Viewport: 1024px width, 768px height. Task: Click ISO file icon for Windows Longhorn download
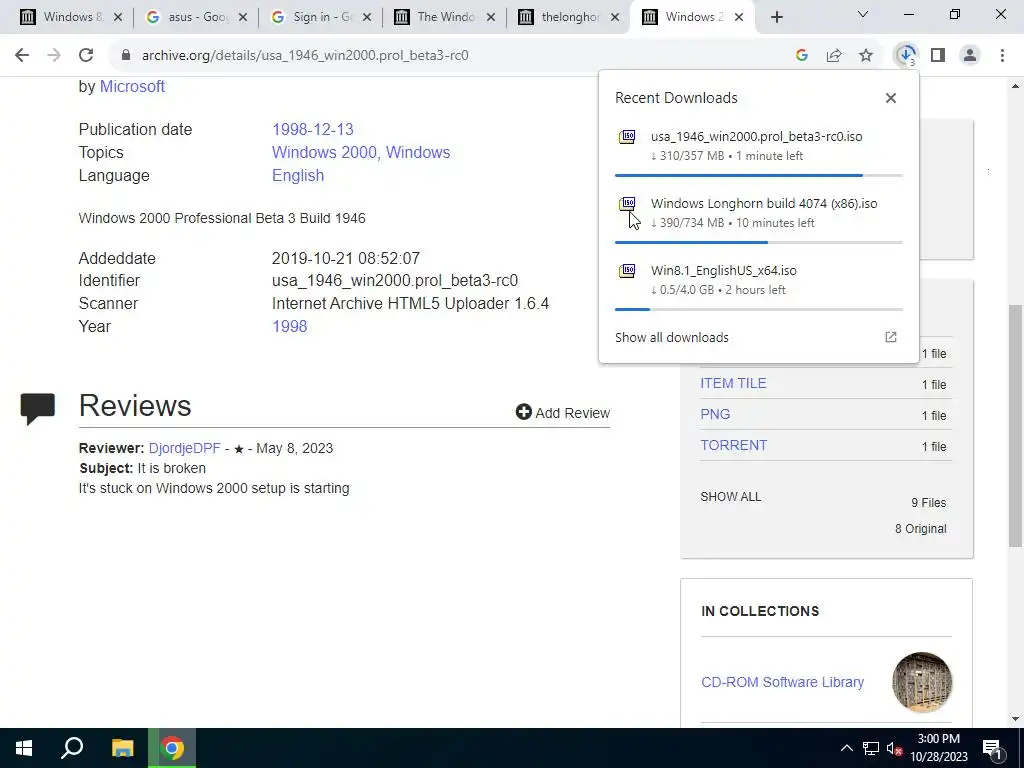pyautogui.click(x=627, y=204)
